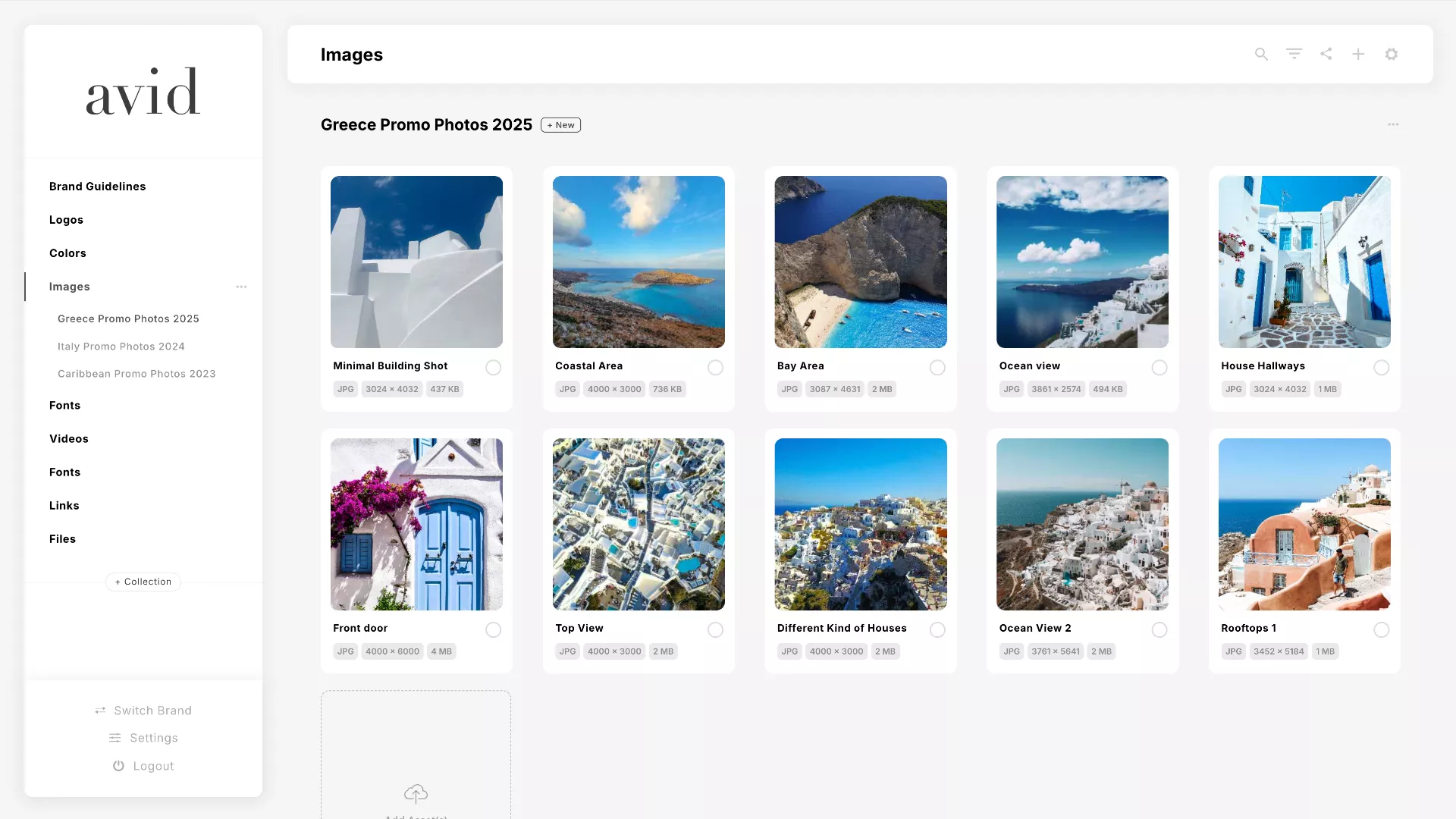Click the + Collection button
Screen dimensions: 1456x819
coord(143,582)
